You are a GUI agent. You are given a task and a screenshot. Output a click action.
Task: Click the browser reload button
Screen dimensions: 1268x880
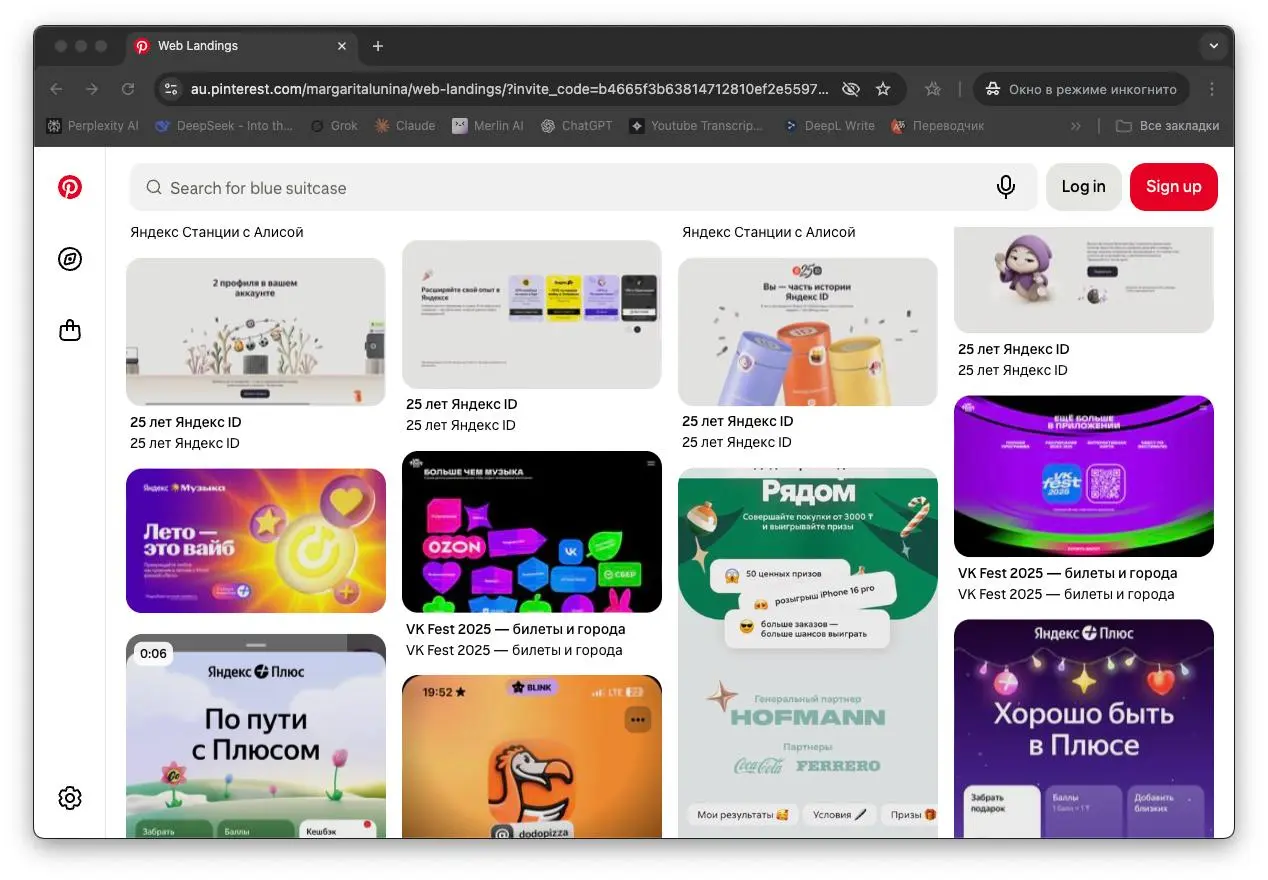pyautogui.click(x=128, y=89)
